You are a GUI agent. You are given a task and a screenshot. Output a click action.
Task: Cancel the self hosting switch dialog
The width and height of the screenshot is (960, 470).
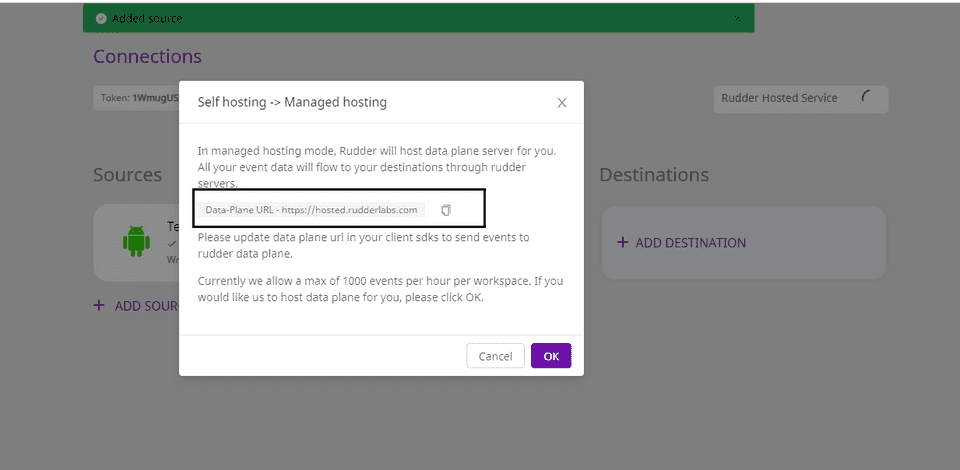495,356
